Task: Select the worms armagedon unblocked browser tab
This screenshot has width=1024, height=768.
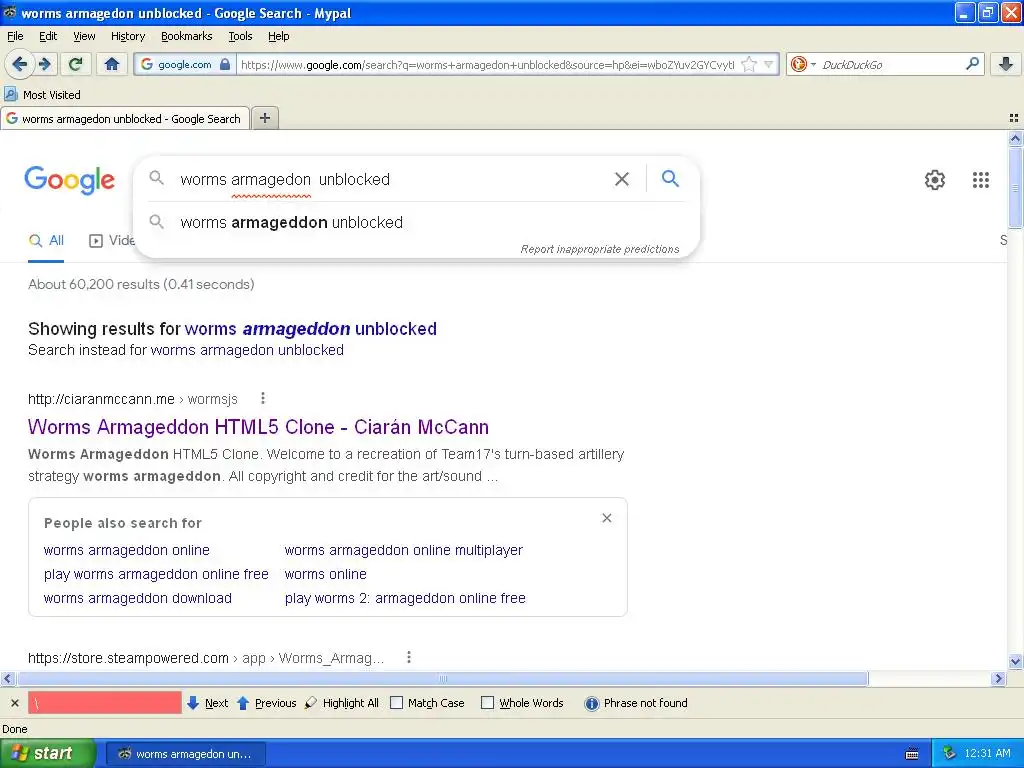Action: pyautogui.click(x=124, y=119)
